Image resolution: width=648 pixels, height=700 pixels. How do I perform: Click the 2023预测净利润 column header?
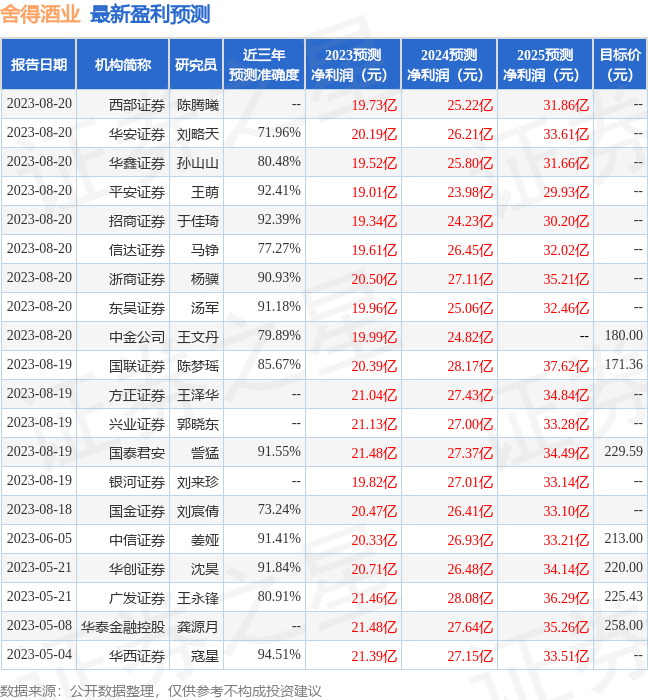pyautogui.click(x=353, y=65)
